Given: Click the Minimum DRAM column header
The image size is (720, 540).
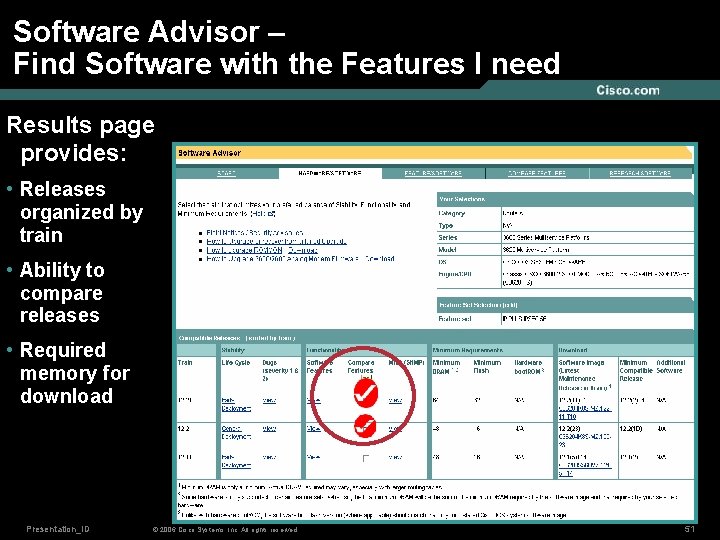Looking at the screenshot, I should tap(446, 367).
